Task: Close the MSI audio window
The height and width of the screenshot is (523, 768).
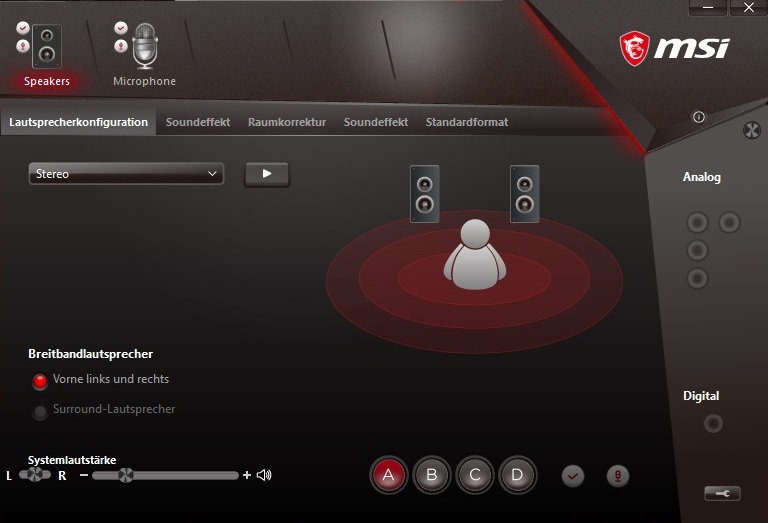Action: pyautogui.click(x=749, y=7)
